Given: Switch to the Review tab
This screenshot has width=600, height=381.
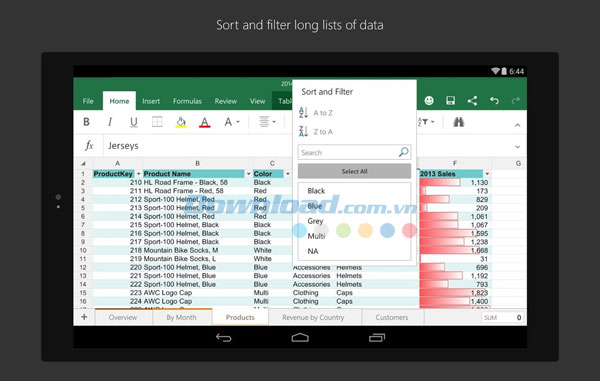Looking at the screenshot, I should tap(225, 101).
